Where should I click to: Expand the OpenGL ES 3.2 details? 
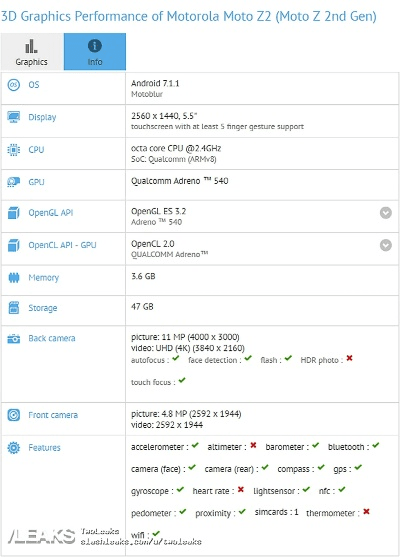click(386, 213)
